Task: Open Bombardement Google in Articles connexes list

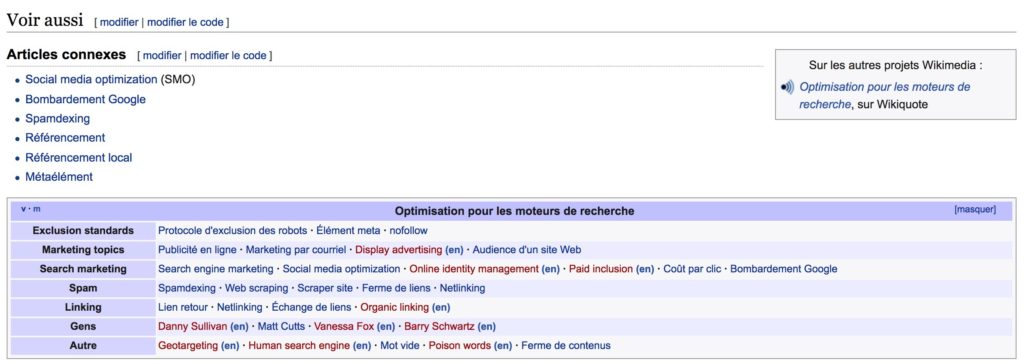Action: coord(86,99)
